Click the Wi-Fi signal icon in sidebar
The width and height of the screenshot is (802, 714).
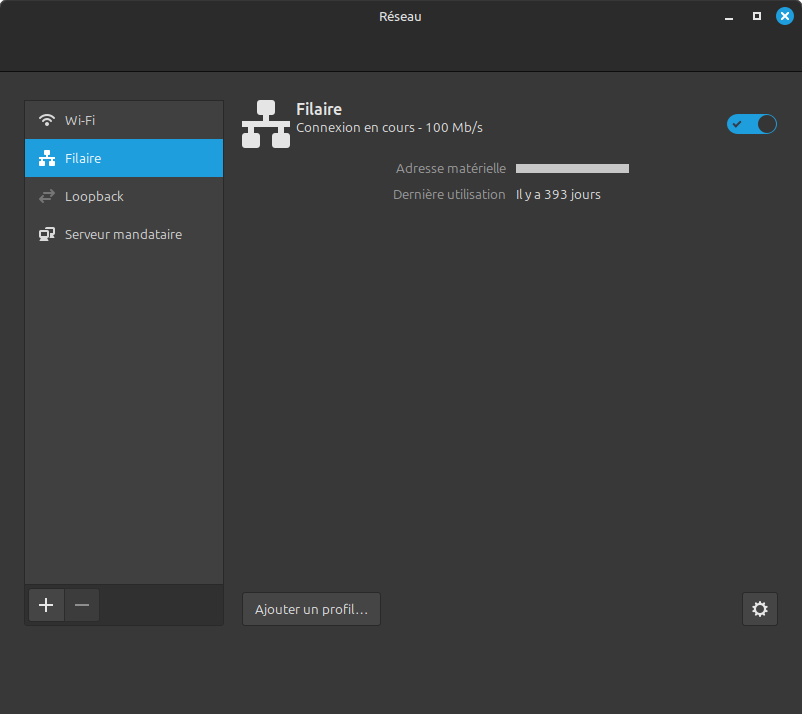coord(46,120)
